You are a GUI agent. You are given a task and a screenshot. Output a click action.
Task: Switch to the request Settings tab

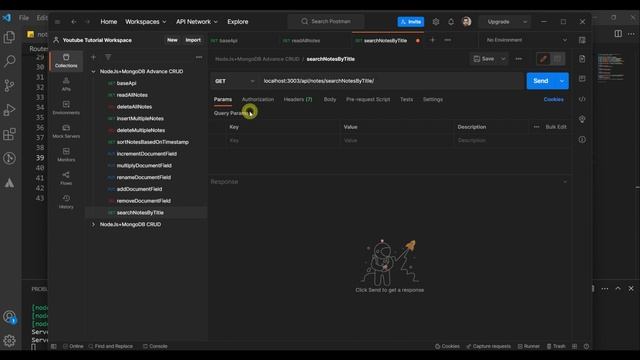433,100
